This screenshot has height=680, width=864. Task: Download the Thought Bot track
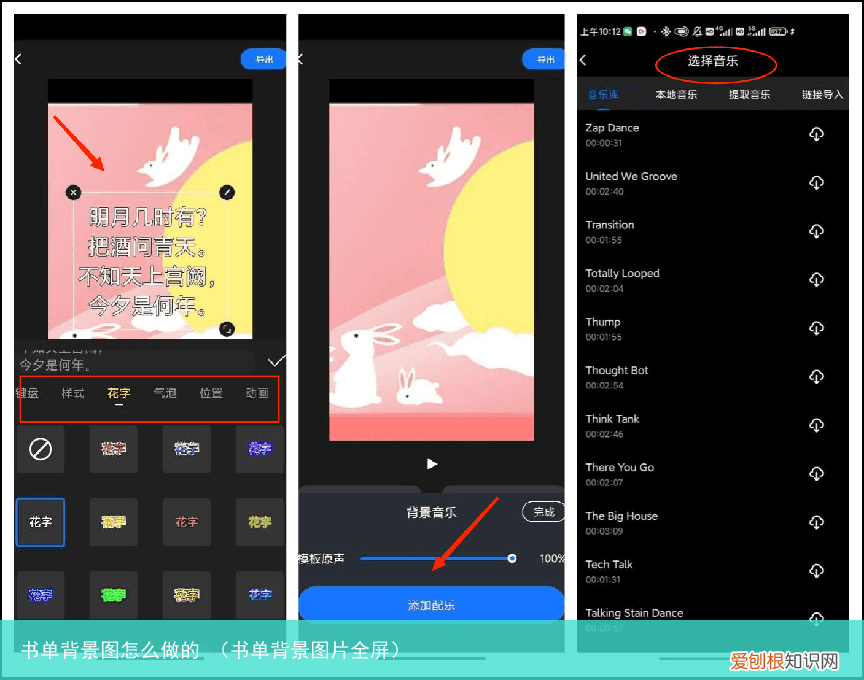[x=816, y=376]
